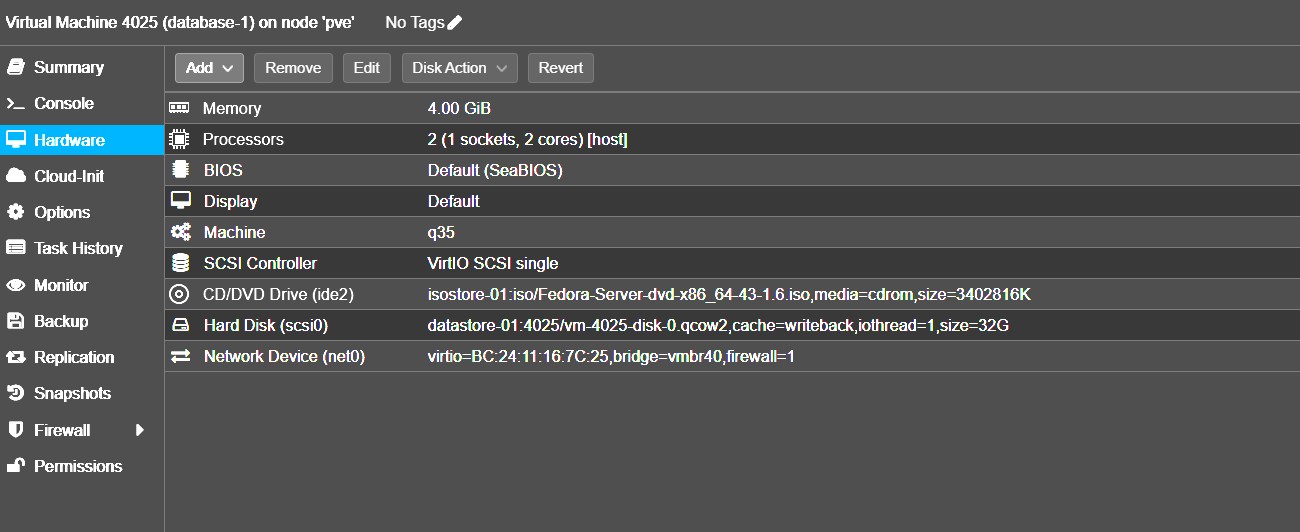Click the Processors CPU chip icon
The image size is (1300, 532).
pos(180,139)
